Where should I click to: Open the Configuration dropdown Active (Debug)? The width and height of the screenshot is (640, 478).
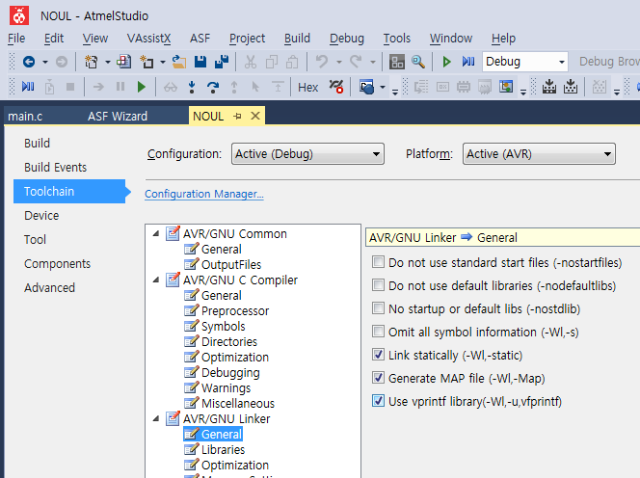click(308, 154)
